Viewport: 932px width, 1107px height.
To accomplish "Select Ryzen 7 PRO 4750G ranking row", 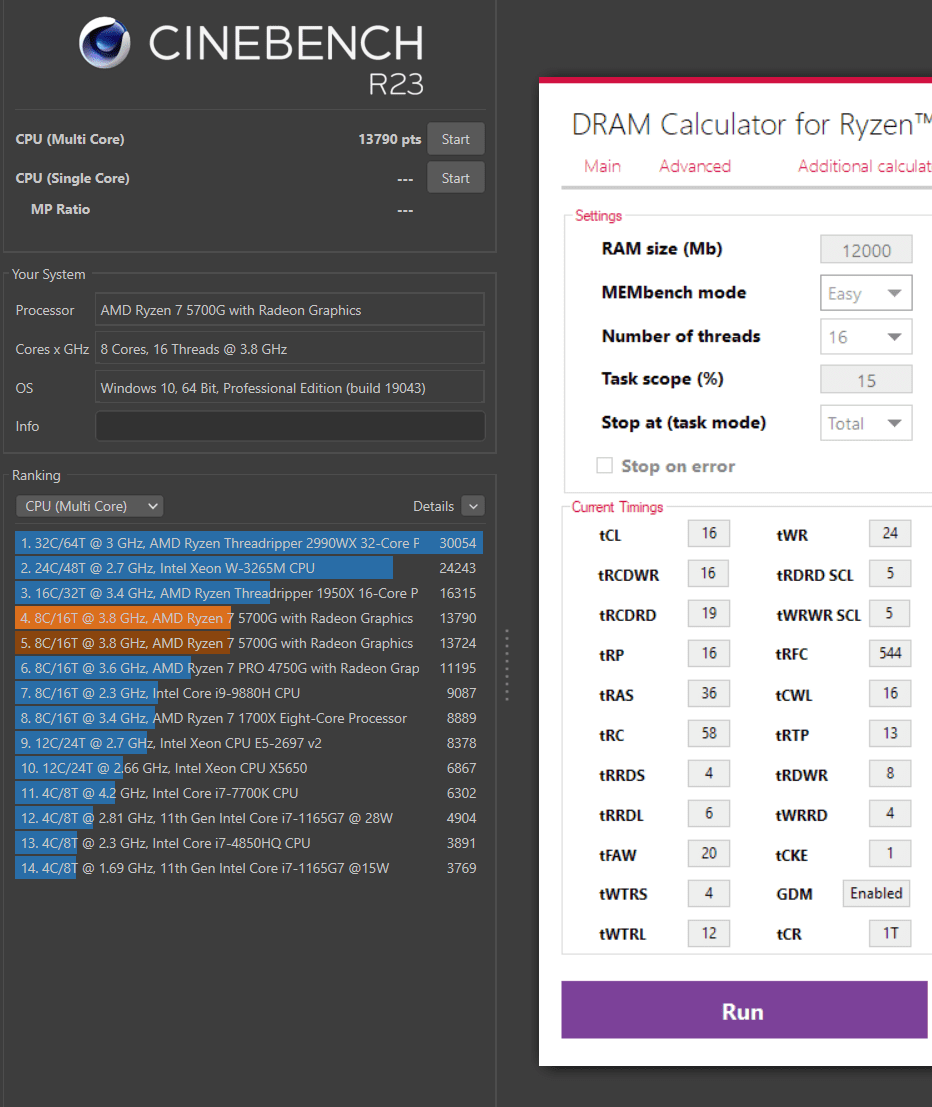I will tap(249, 668).
